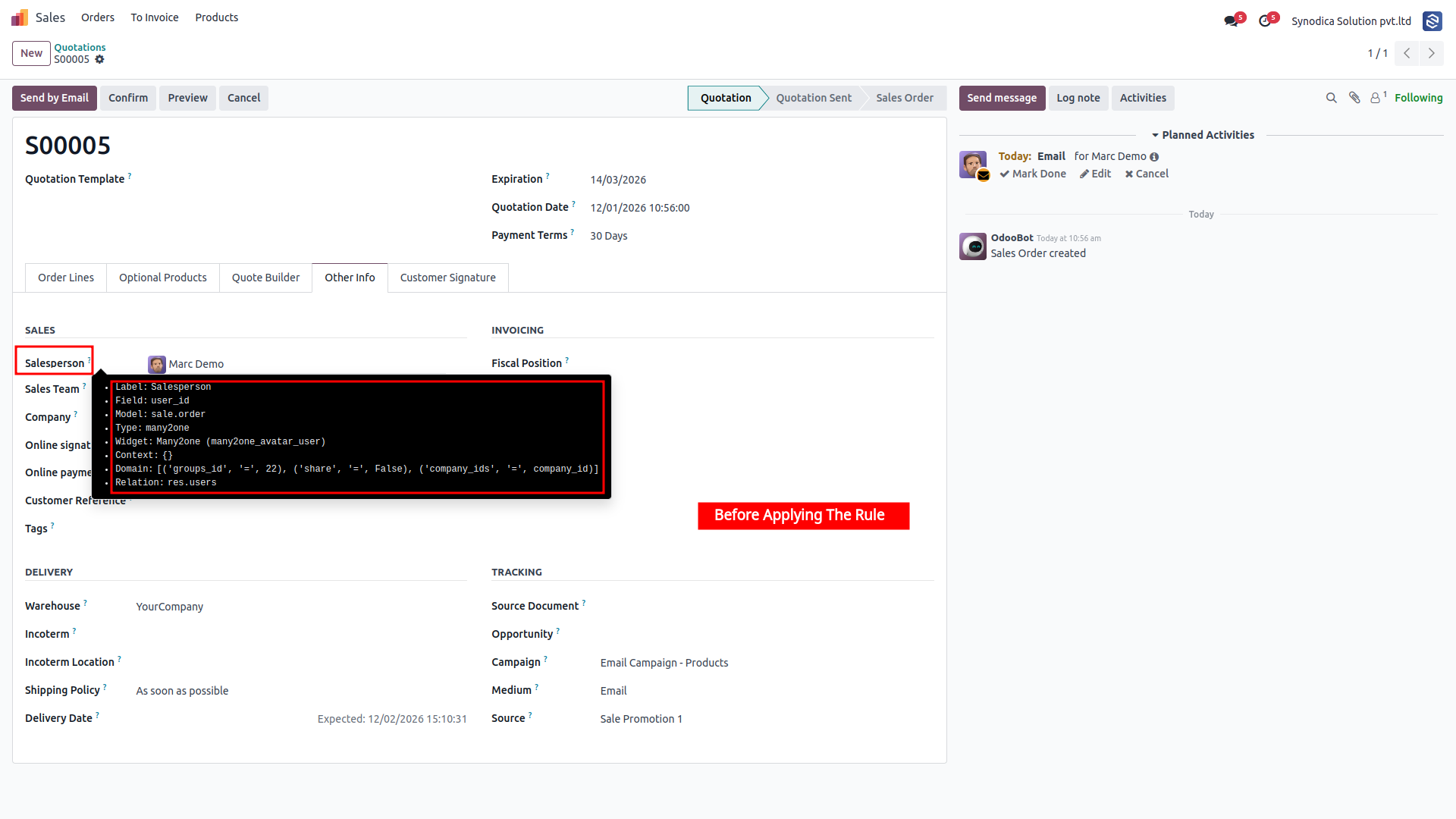Attach files using the paperclip icon
Image resolution: width=1456 pixels, height=819 pixels.
(1354, 98)
